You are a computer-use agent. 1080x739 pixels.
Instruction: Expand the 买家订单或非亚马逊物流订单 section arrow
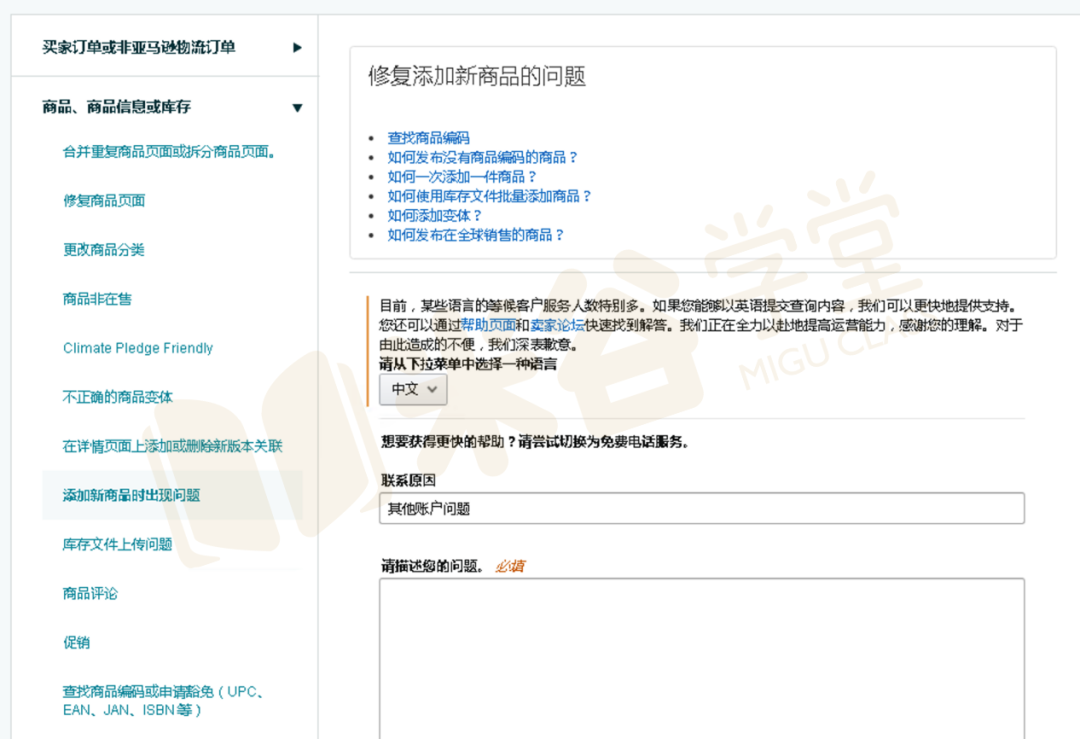click(297, 48)
